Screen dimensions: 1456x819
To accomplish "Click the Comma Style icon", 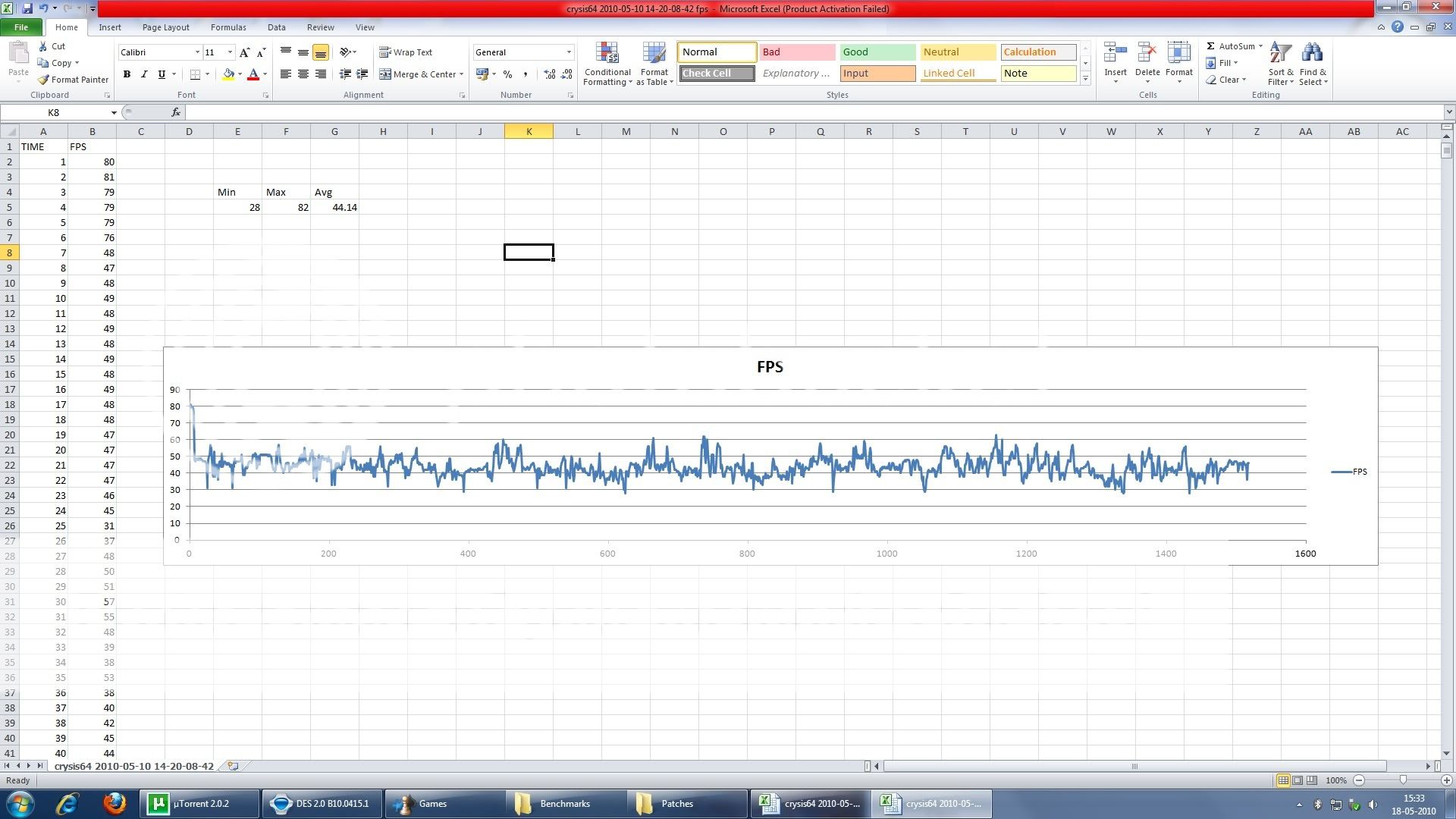I will click(x=525, y=74).
